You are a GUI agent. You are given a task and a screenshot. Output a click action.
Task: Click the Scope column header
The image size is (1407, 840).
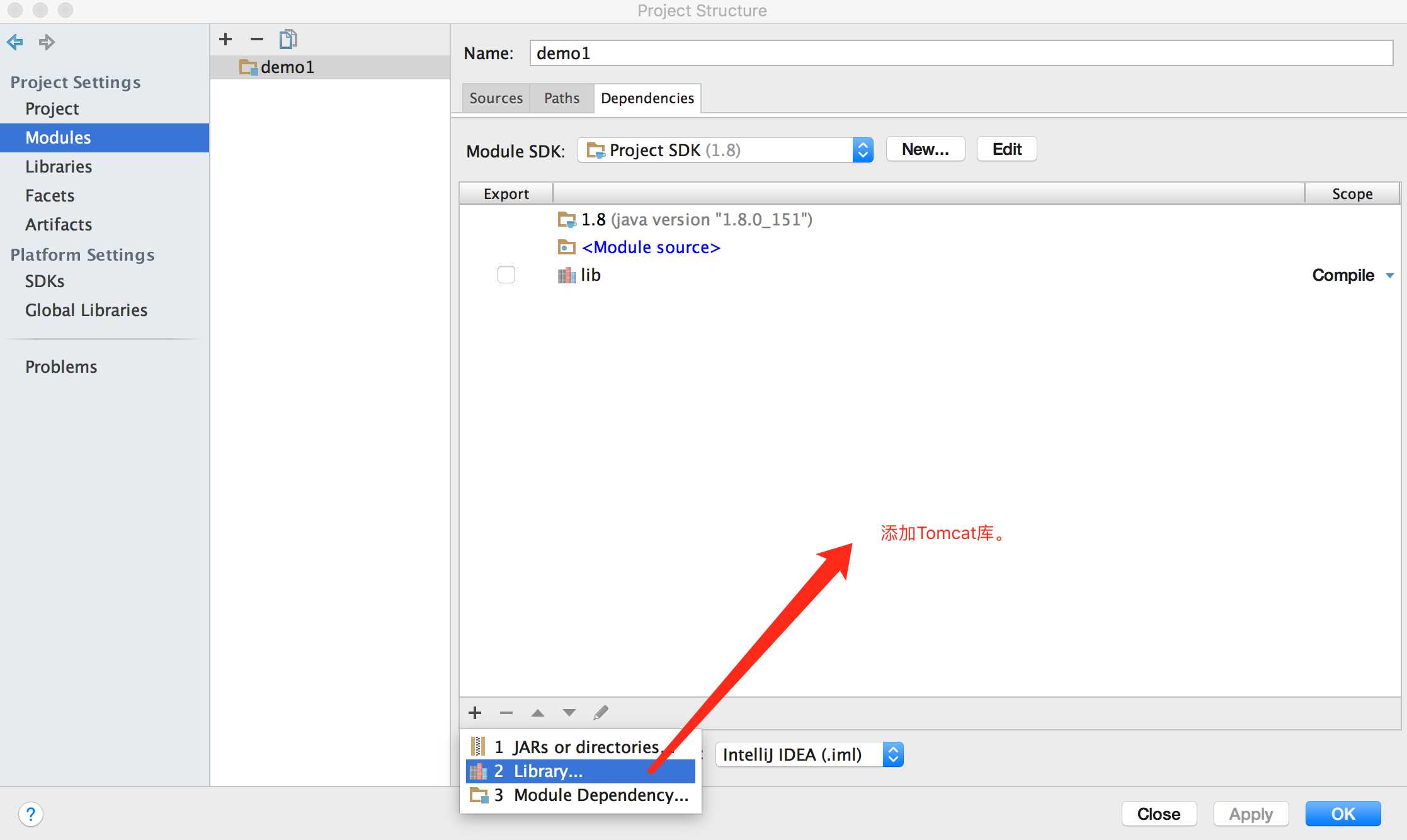1352,194
